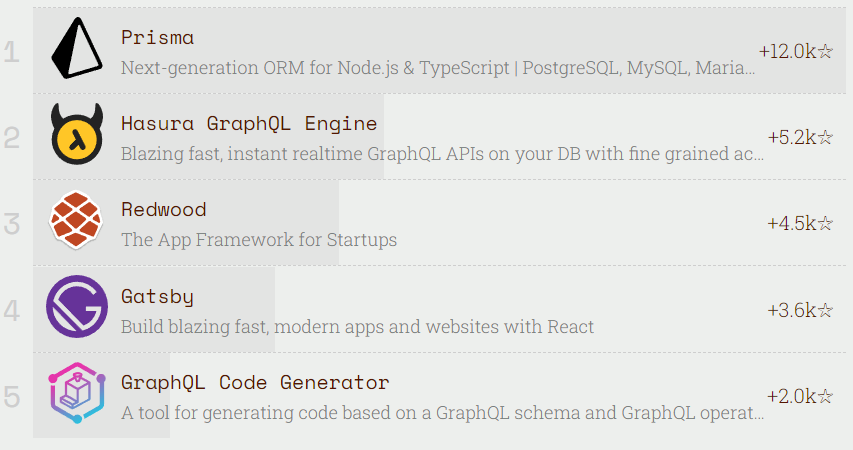Open the Gatsby project title
The height and width of the screenshot is (450, 853).
tap(157, 296)
